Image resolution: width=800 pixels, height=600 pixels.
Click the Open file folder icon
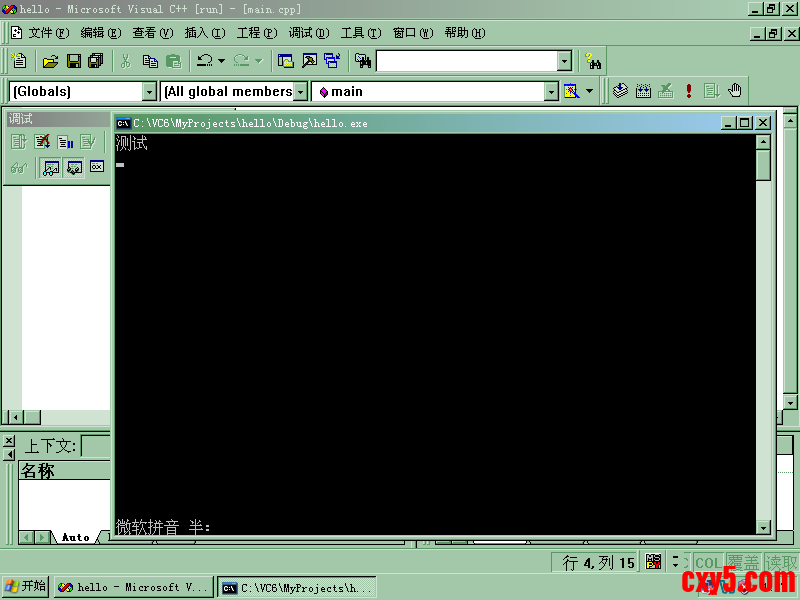point(50,61)
